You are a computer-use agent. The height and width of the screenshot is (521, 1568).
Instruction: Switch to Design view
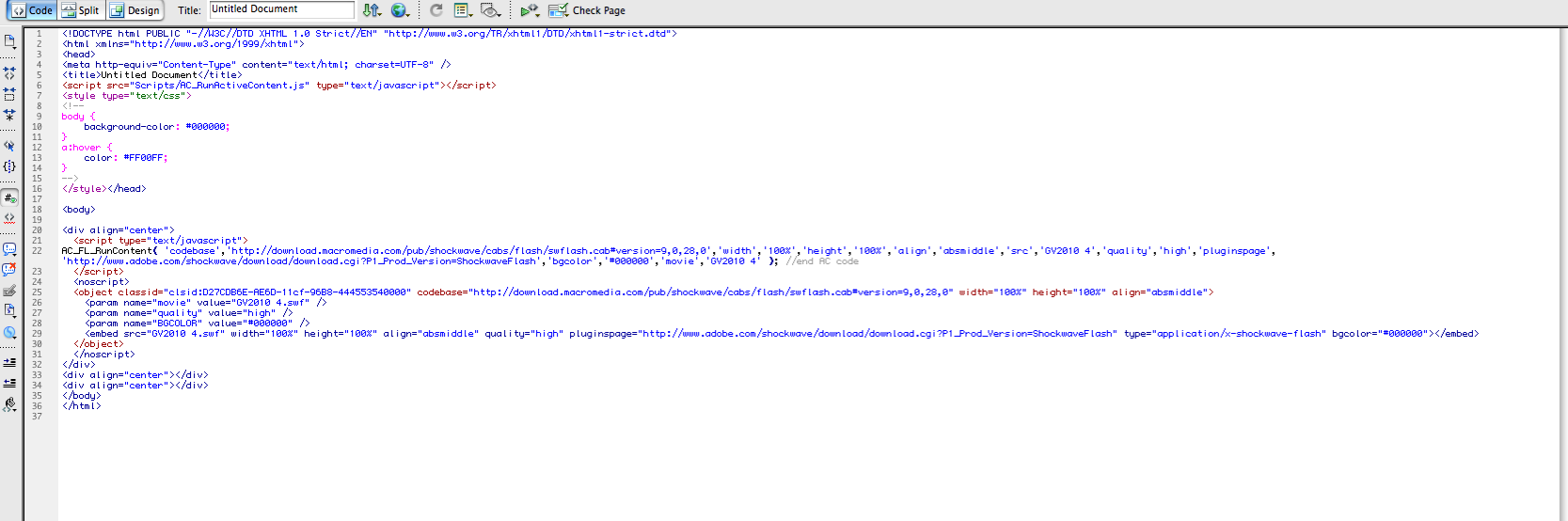(135, 10)
